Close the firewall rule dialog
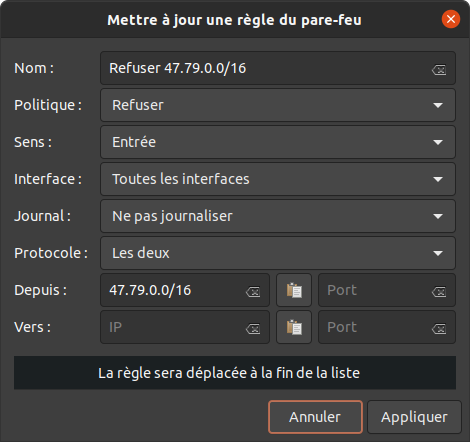 point(451,19)
